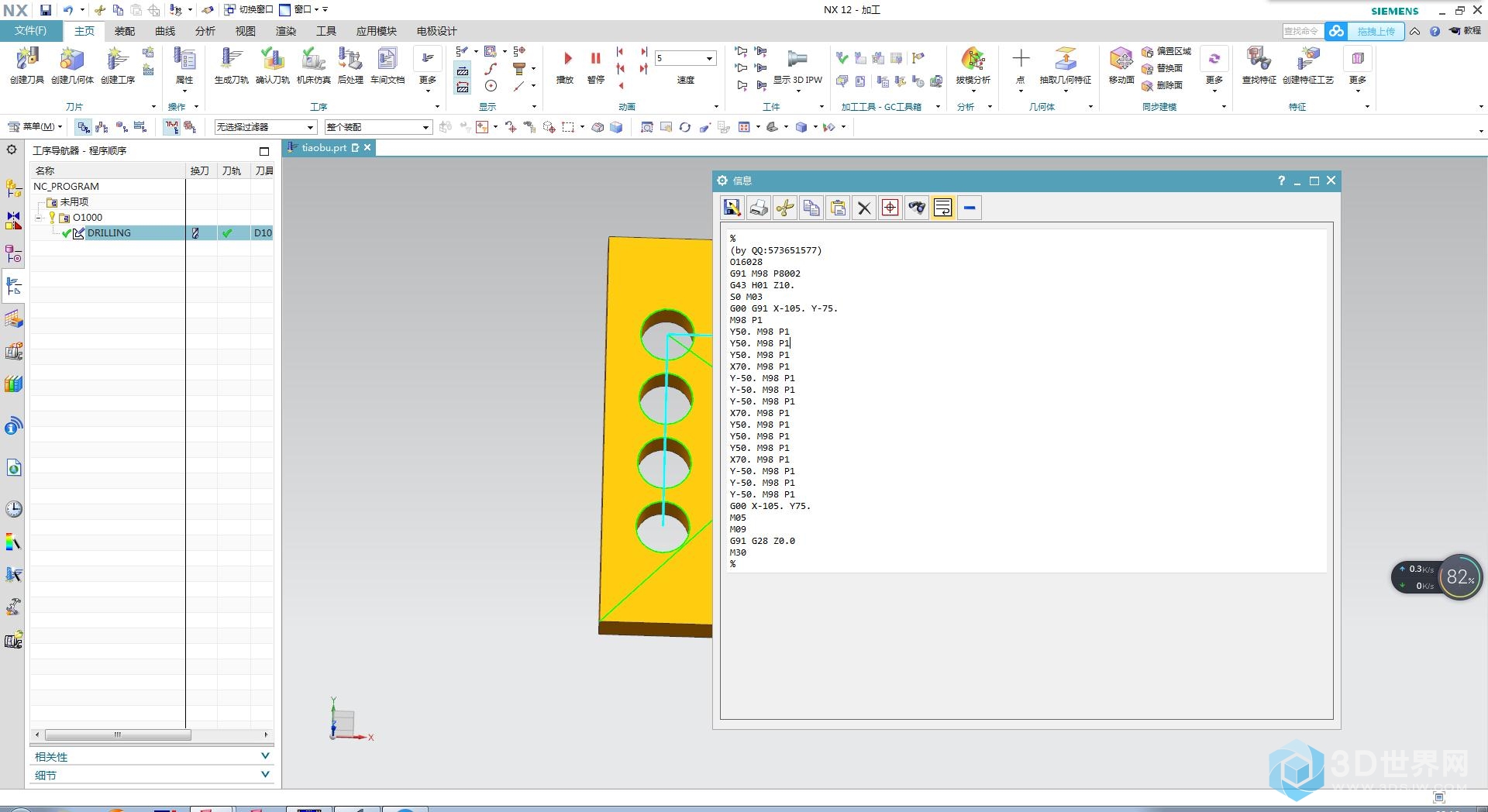Switch to the 曲线 ribbon tab
The height and width of the screenshot is (812, 1488).
(165, 31)
